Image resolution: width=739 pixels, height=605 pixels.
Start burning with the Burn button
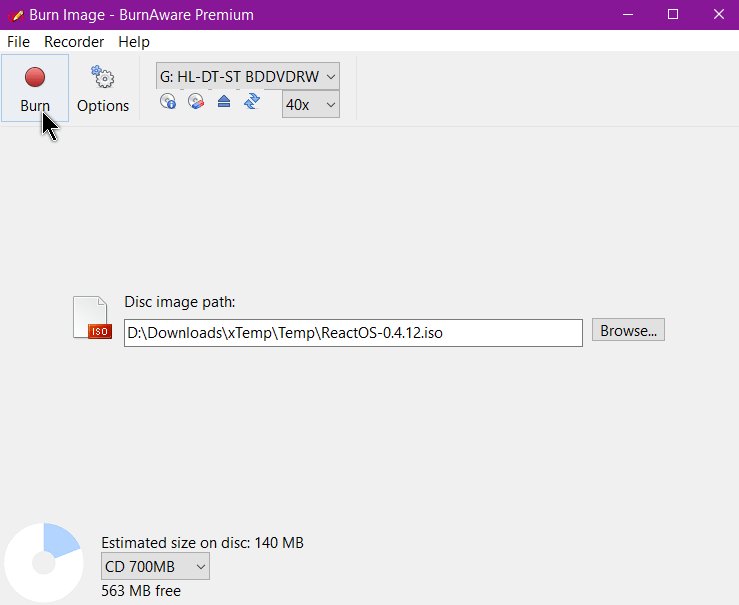point(35,88)
